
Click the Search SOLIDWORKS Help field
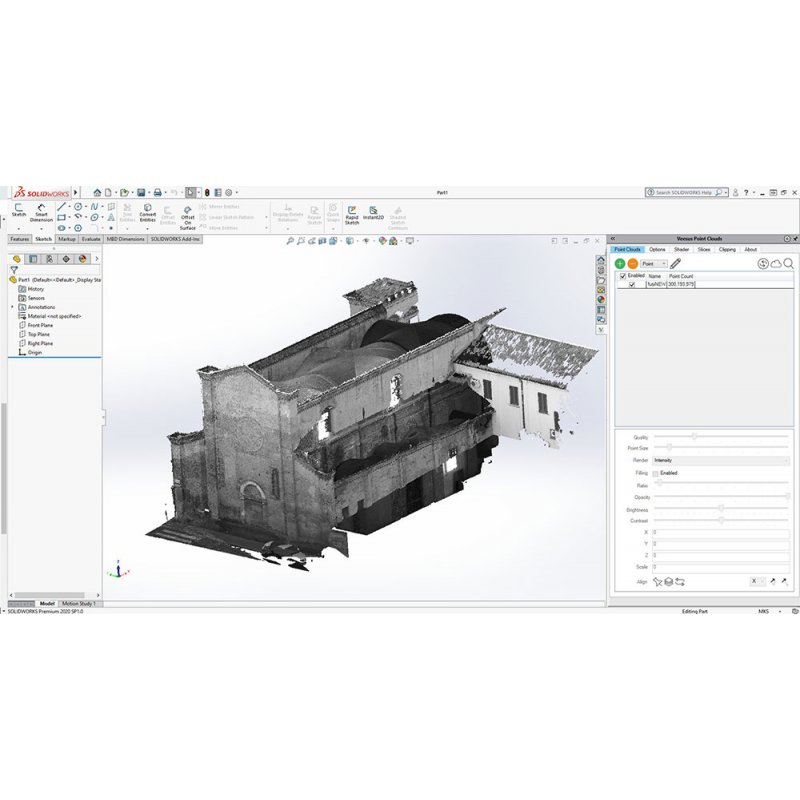tap(685, 192)
